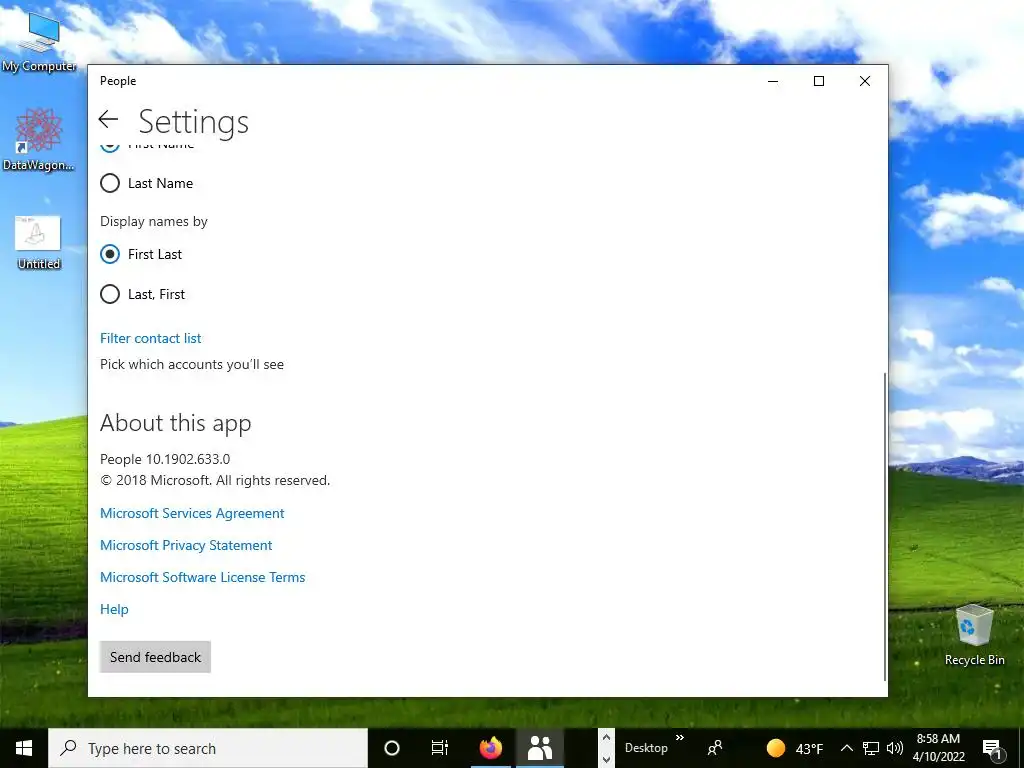Click the People 10.1902.633.0 version text

[165, 459]
